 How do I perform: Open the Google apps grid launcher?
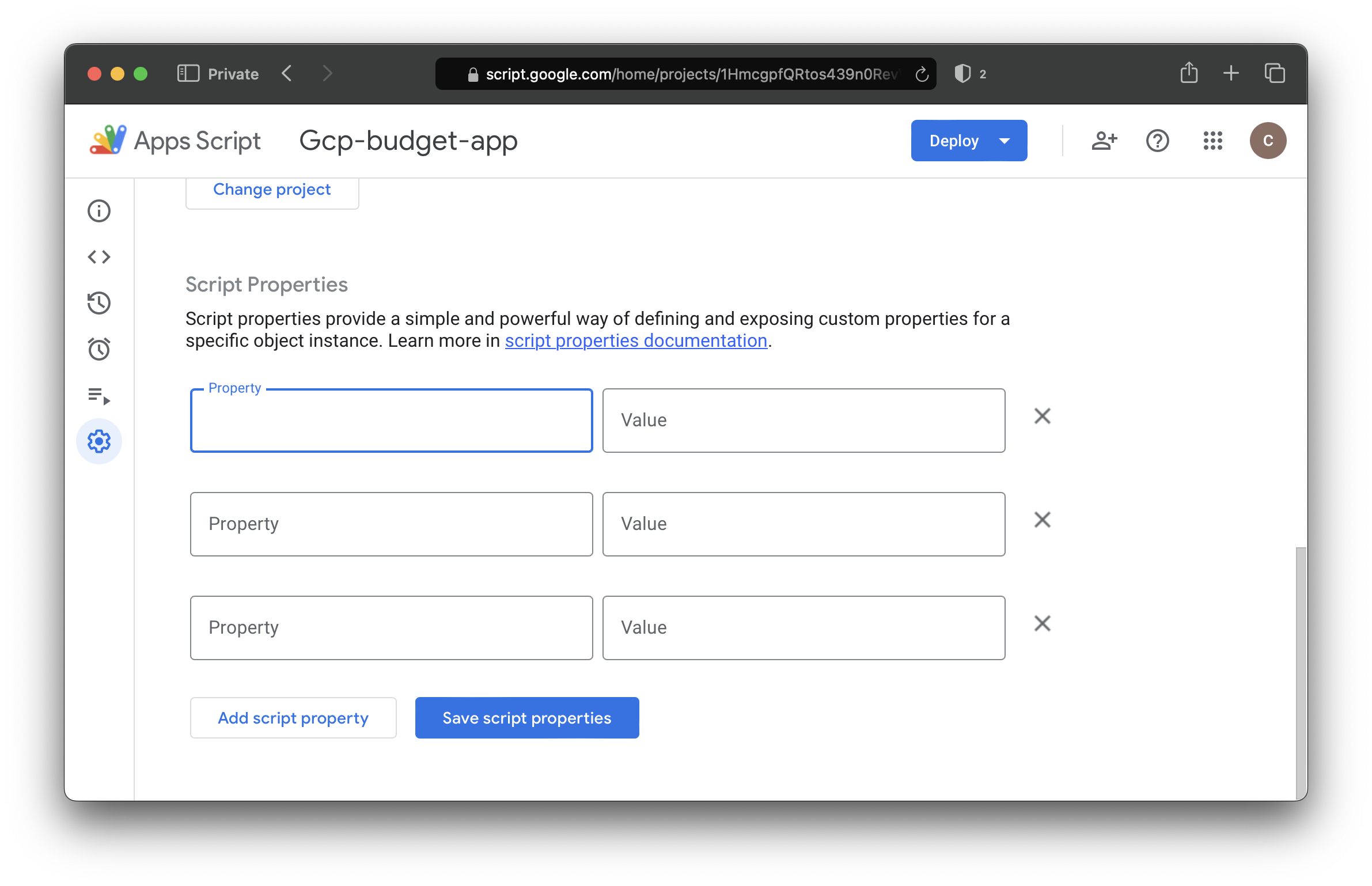(1212, 141)
